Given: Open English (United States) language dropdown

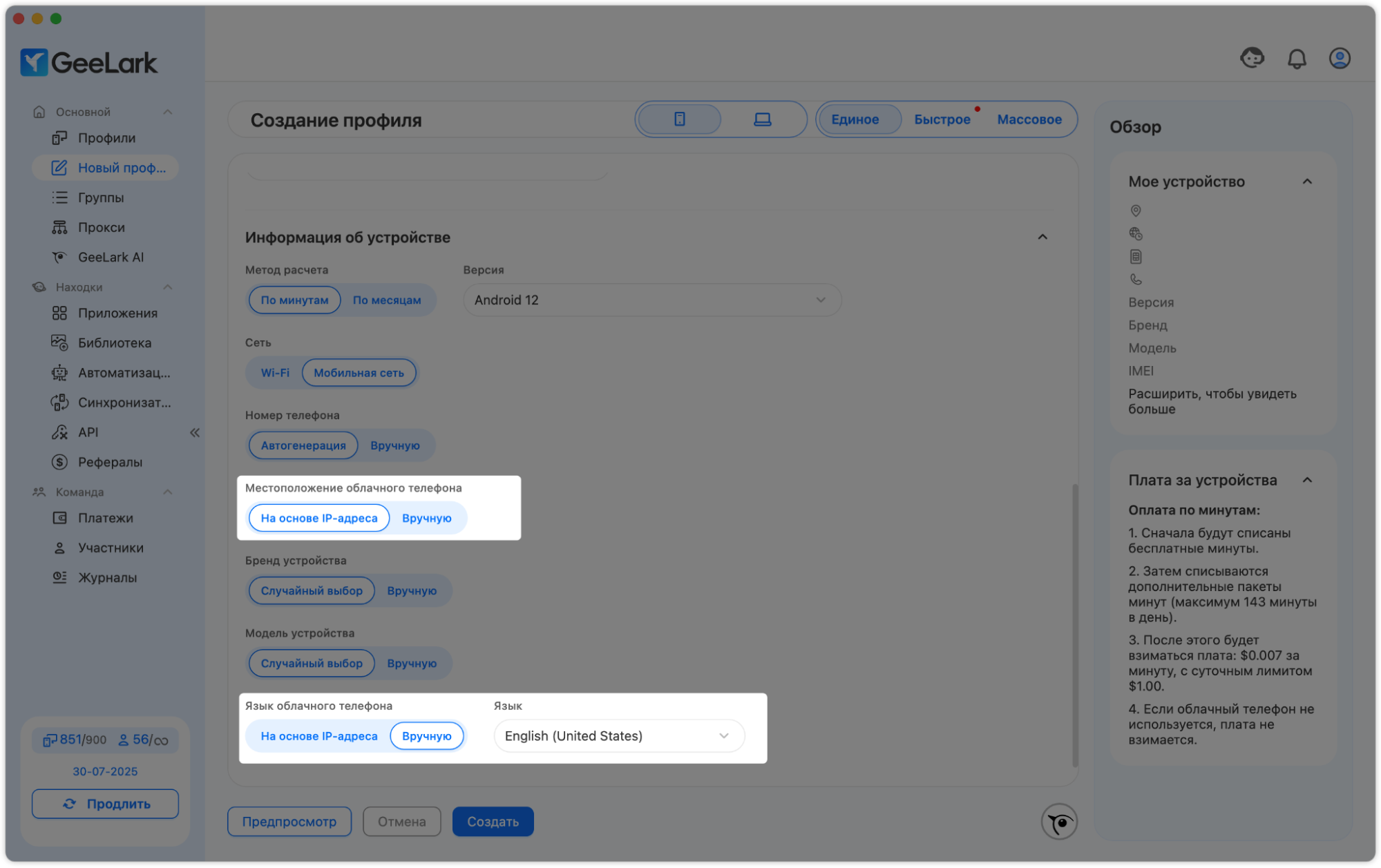Looking at the screenshot, I should [618, 736].
